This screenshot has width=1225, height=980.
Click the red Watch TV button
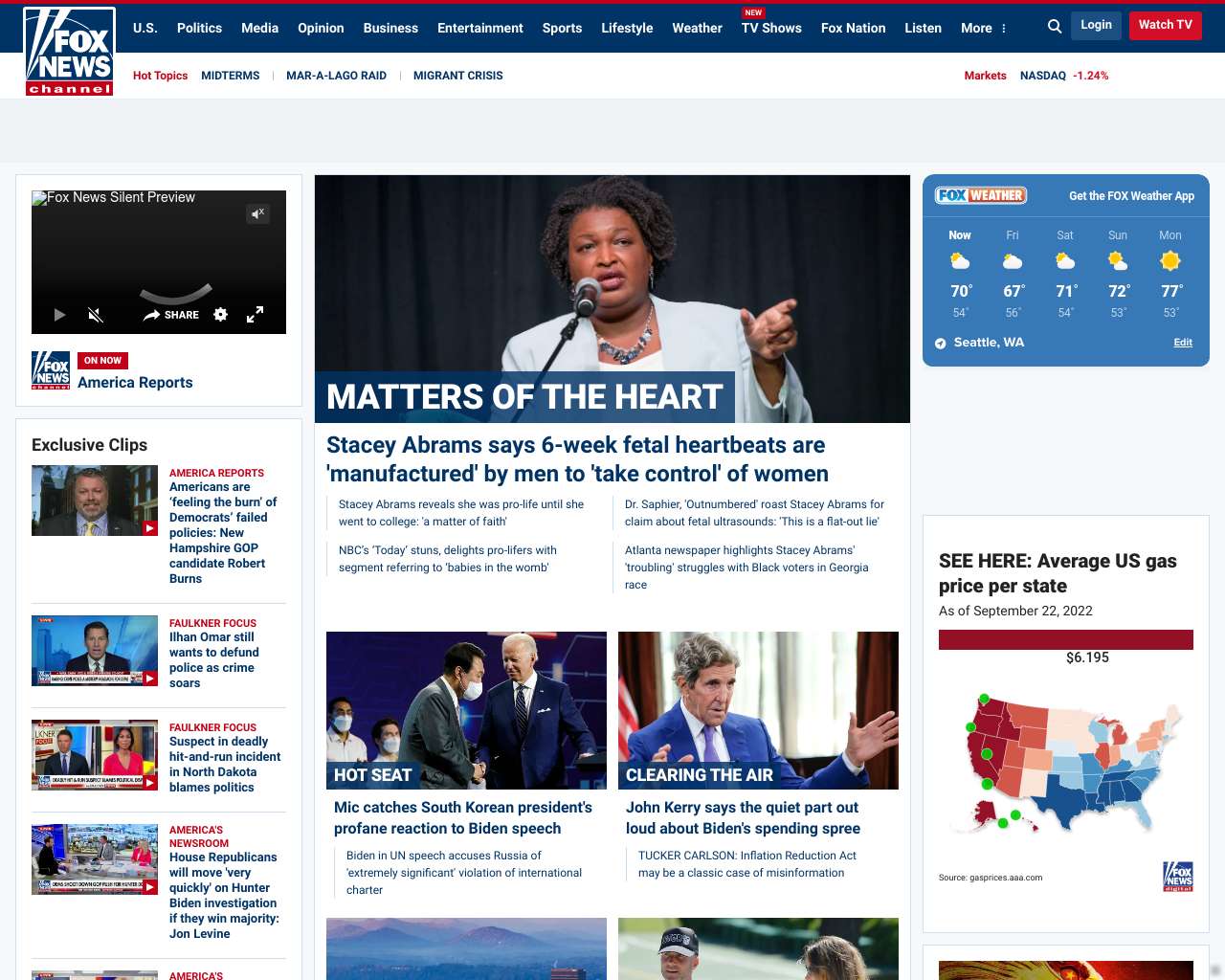[x=1165, y=25]
